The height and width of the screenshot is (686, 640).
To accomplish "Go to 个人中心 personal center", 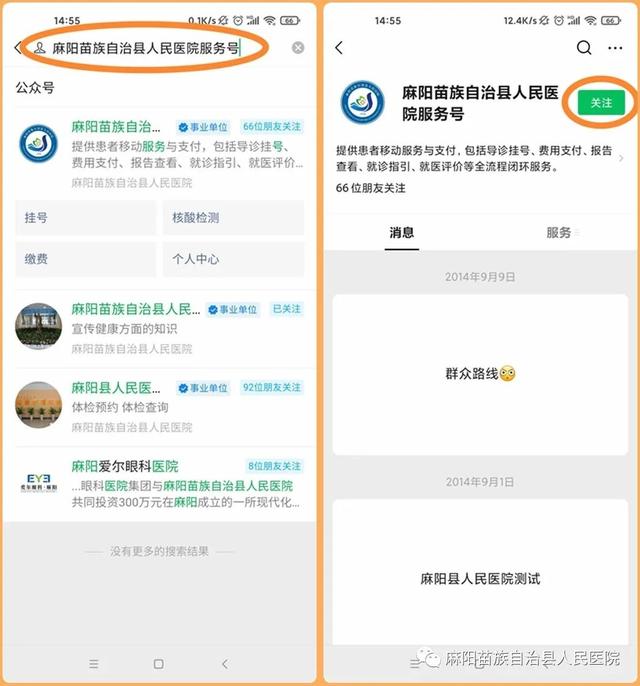I will [x=233, y=259].
